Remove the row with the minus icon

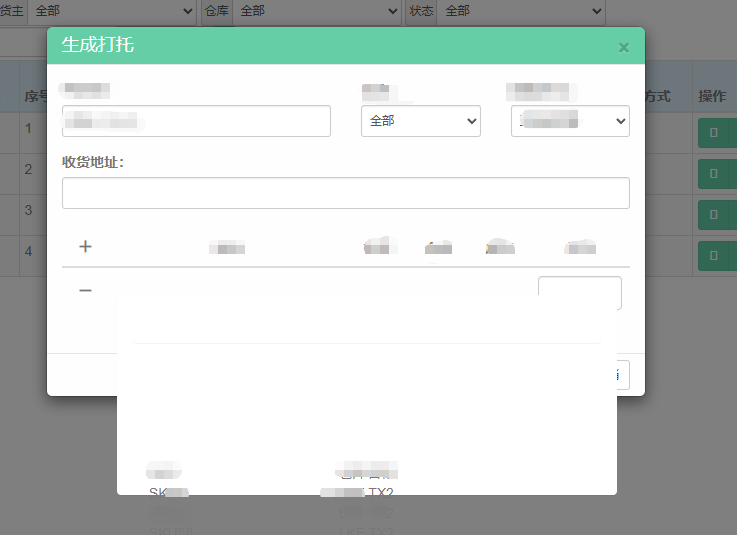pyautogui.click(x=85, y=291)
